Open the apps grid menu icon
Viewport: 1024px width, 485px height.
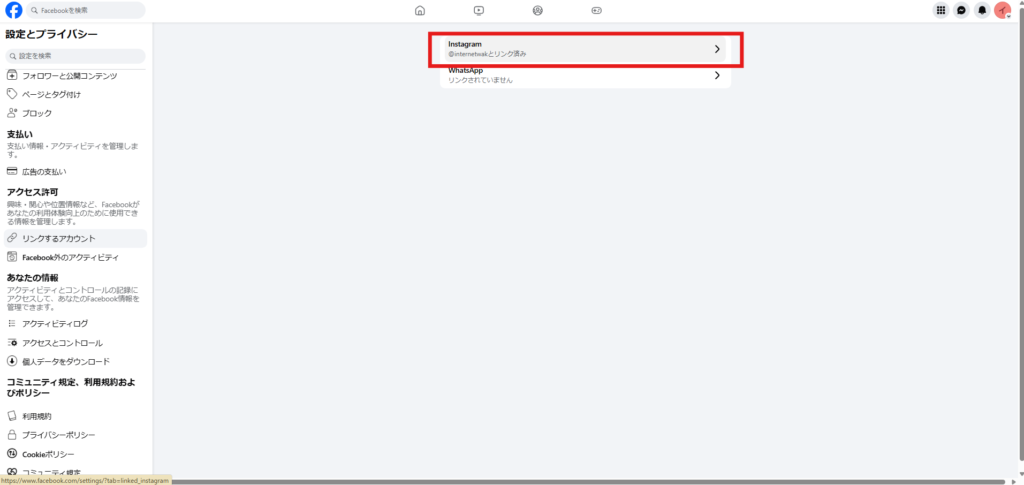pos(941,10)
